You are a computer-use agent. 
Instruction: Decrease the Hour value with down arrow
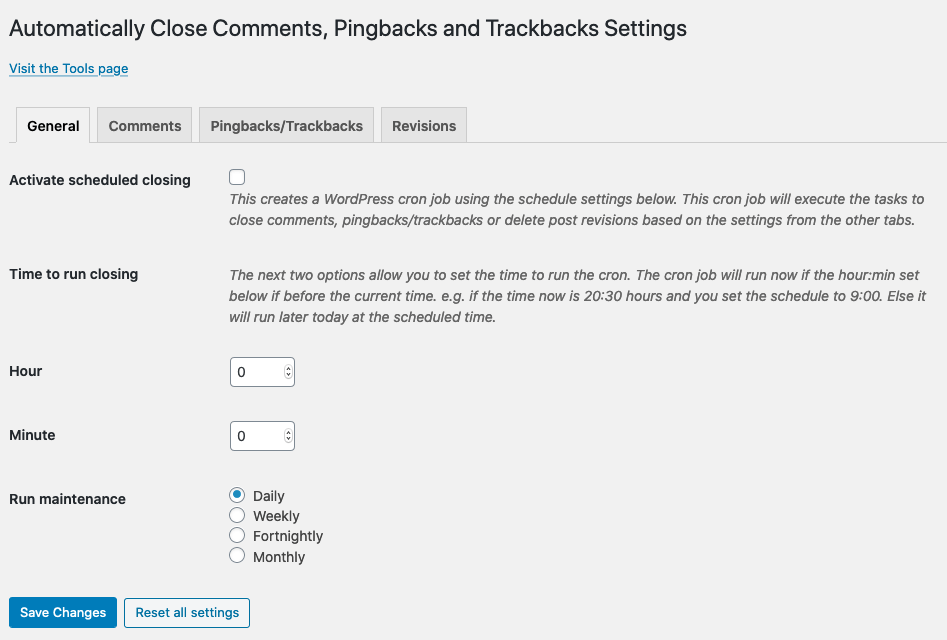click(x=289, y=377)
